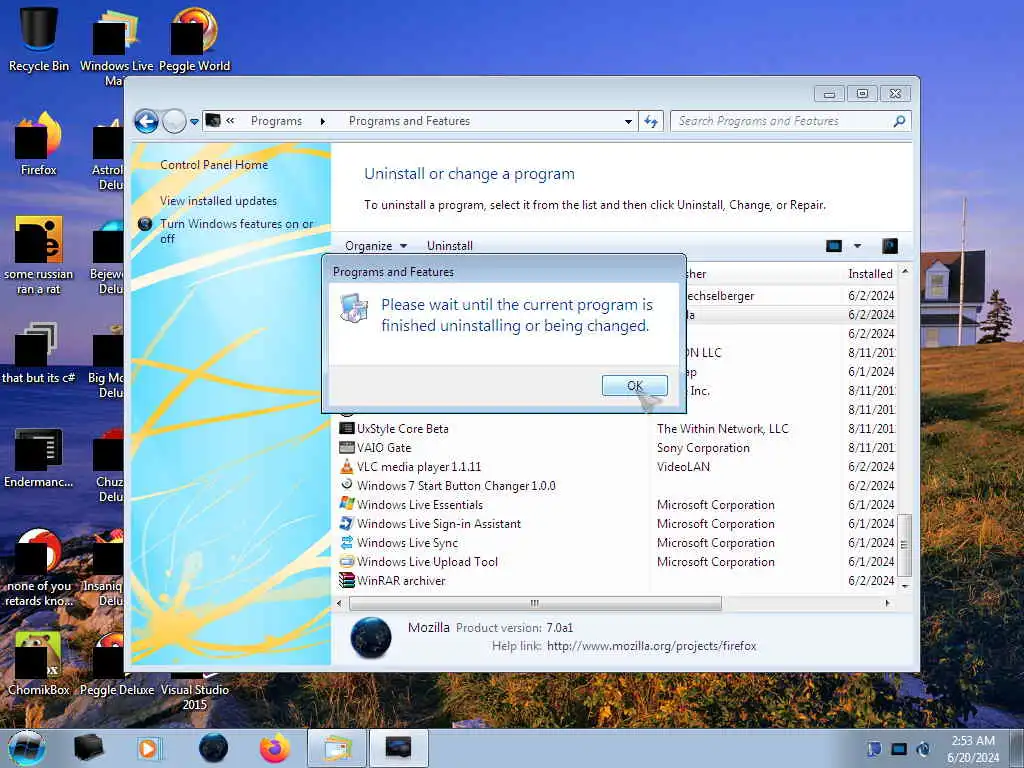Click Sony Corporation publisher cell
The width and height of the screenshot is (1024, 768).
pyautogui.click(x=703, y=447)
